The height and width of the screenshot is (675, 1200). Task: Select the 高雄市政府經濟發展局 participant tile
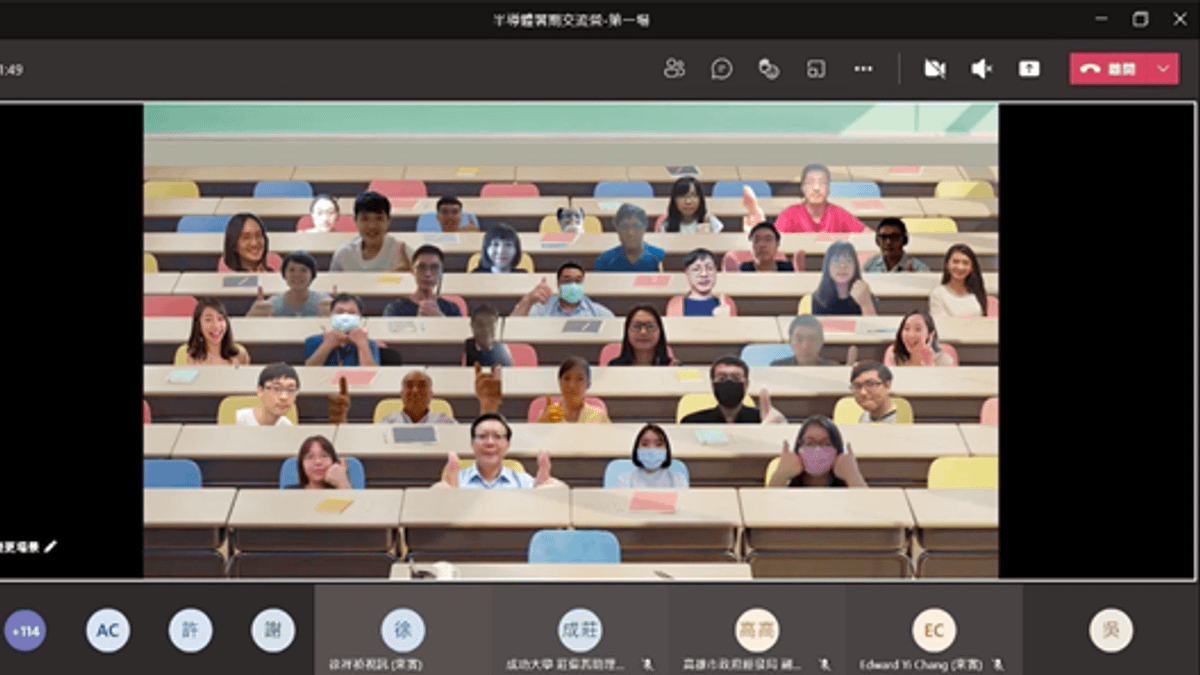756,630
